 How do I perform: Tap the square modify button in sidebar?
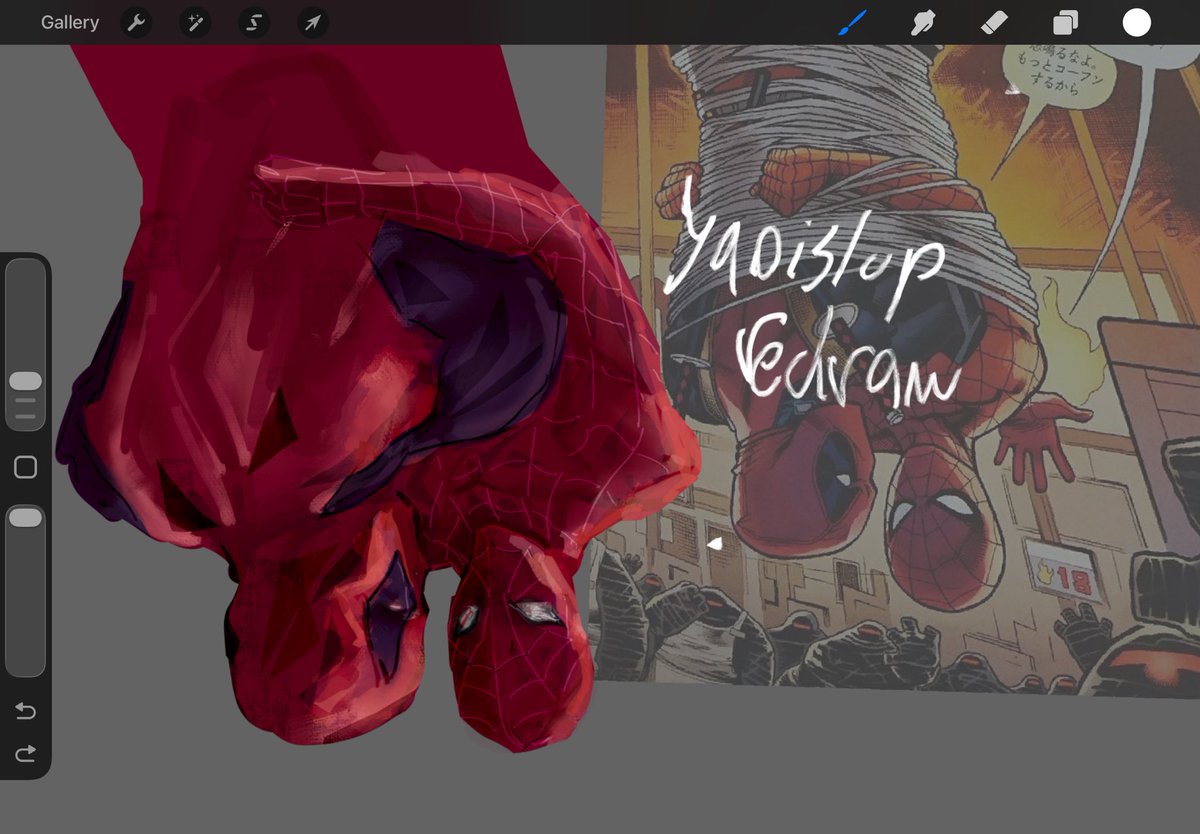25,467
